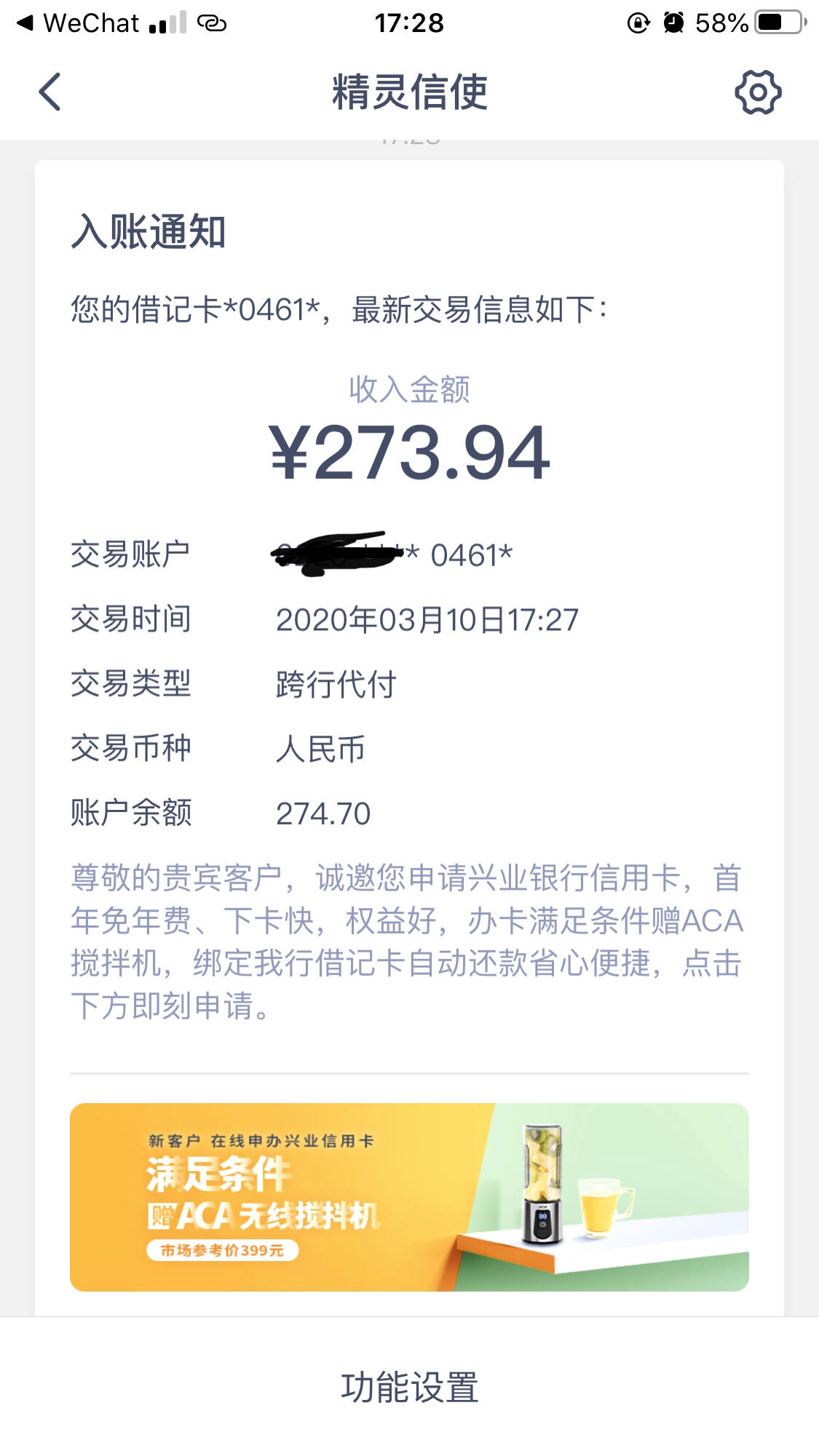The width and height of the screenshot is (819, 1456).
Task: Tap the personal hotspot link icon
Action: [212, 24]
